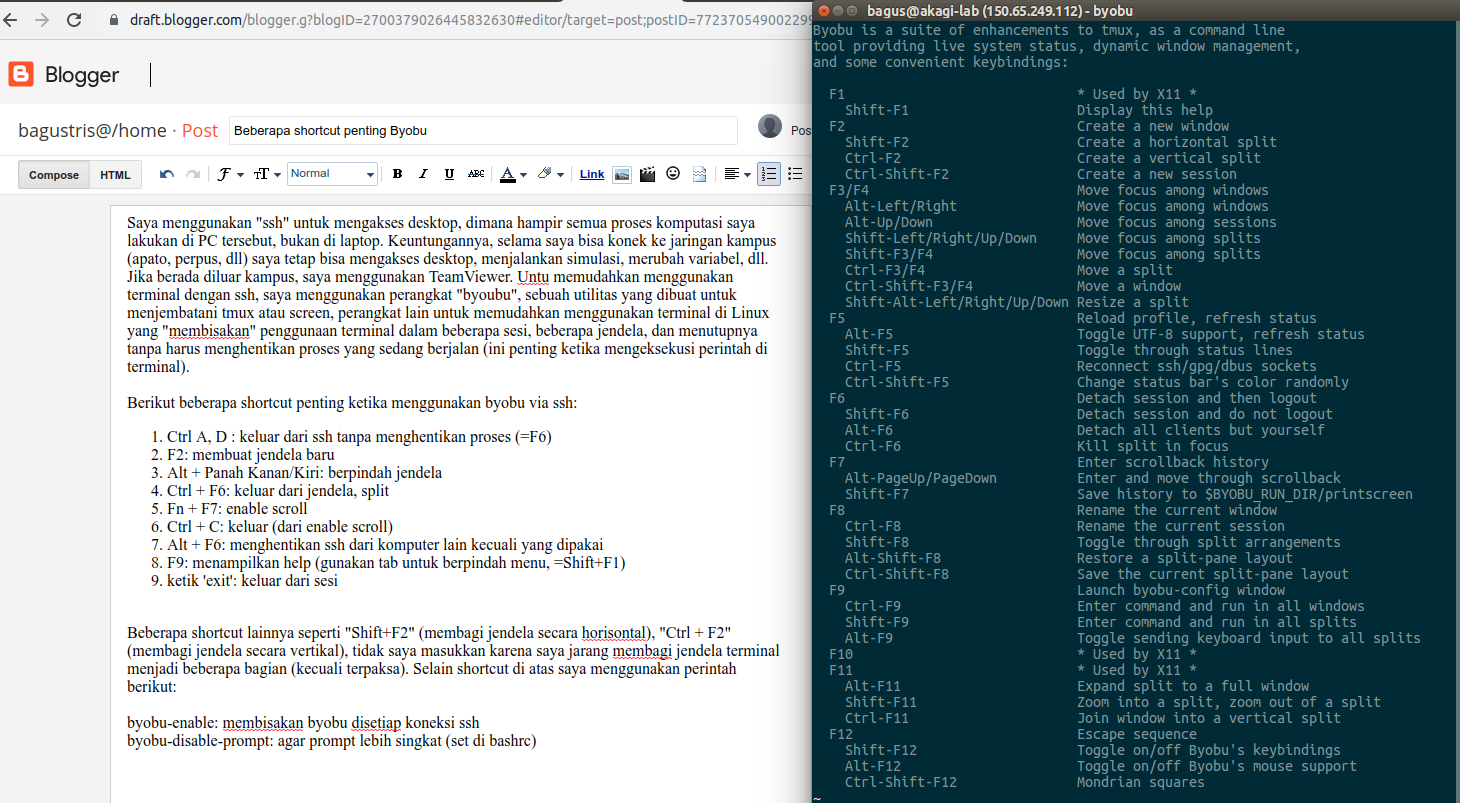Switch to HTML mode
The height and width of the screenshot is (803, 1460).
pos(115,175)
